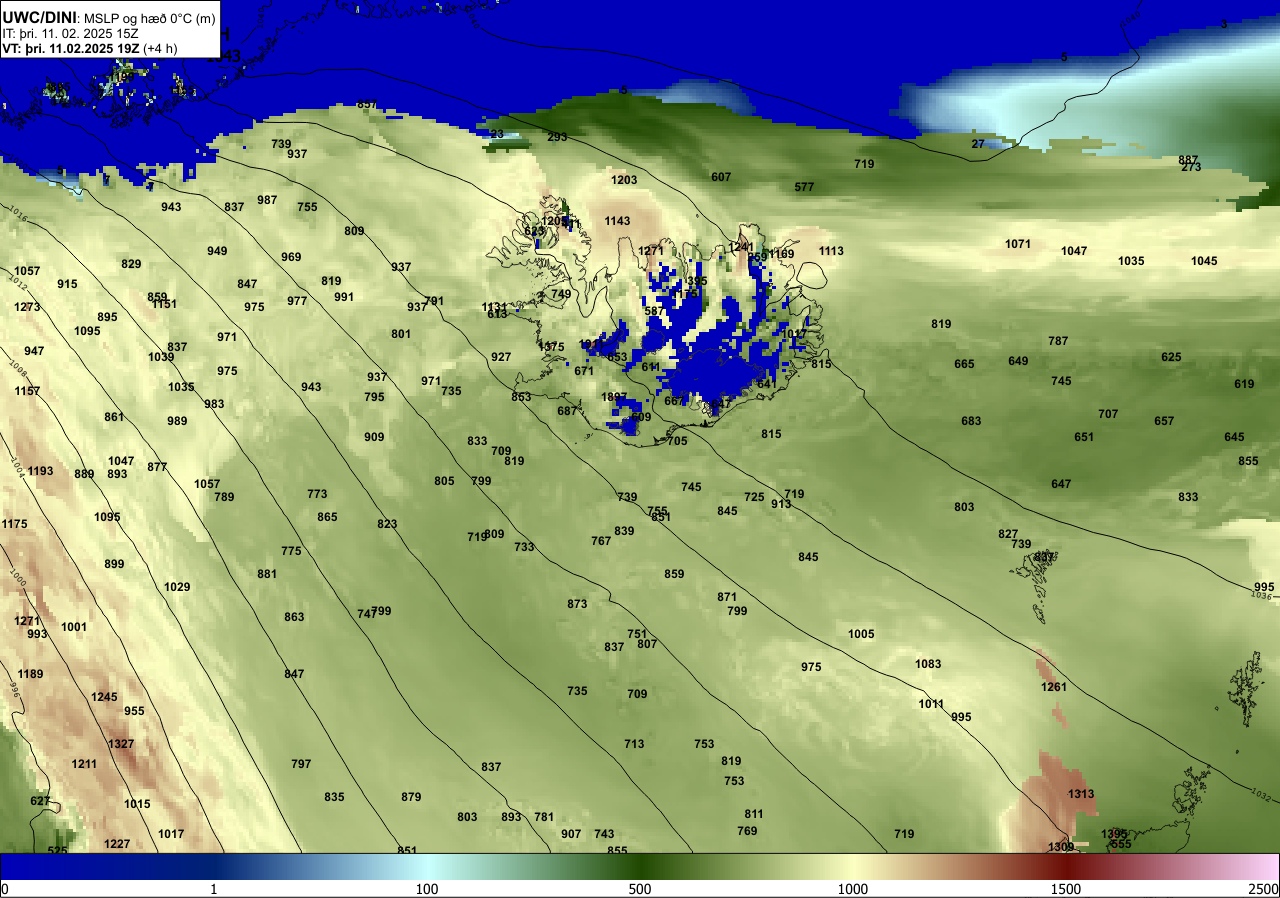Click the 1245 height value
This screenshot has height=898, width=1280.
[x=104, y=697]
